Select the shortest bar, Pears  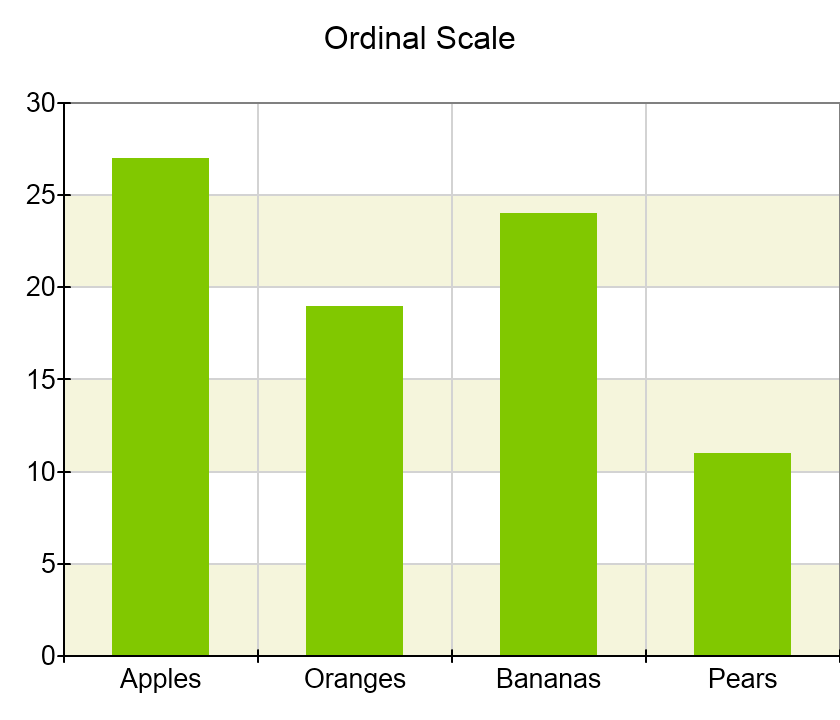[x=742, y=554]
